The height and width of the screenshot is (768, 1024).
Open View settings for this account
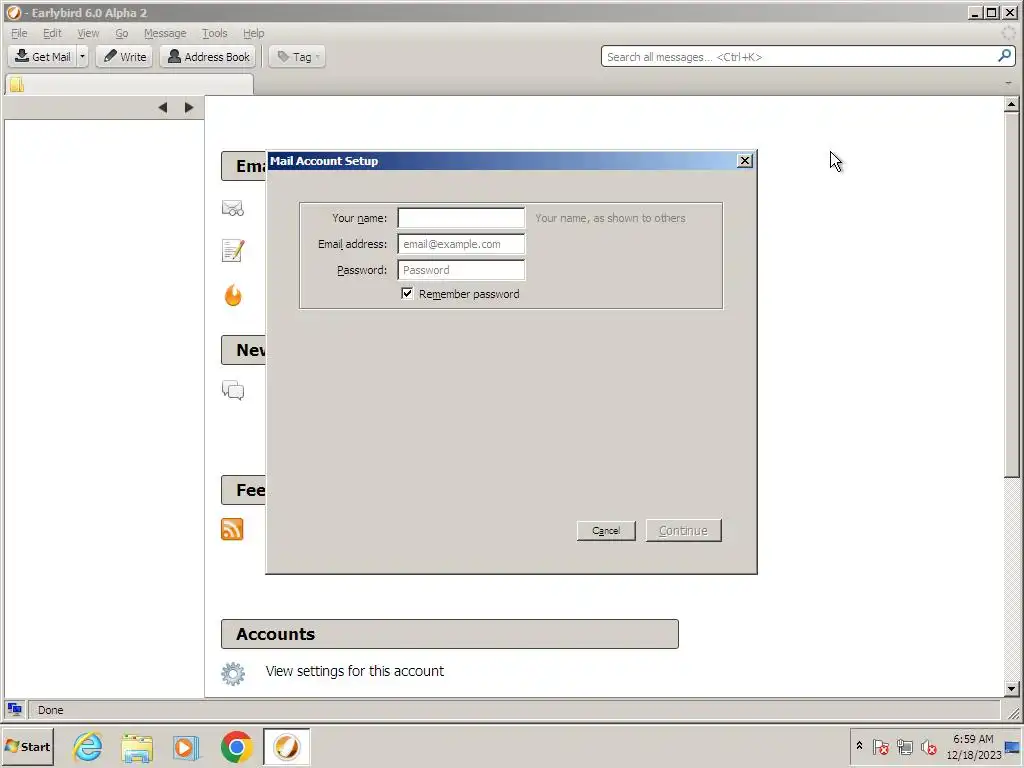tap(355, 671)
